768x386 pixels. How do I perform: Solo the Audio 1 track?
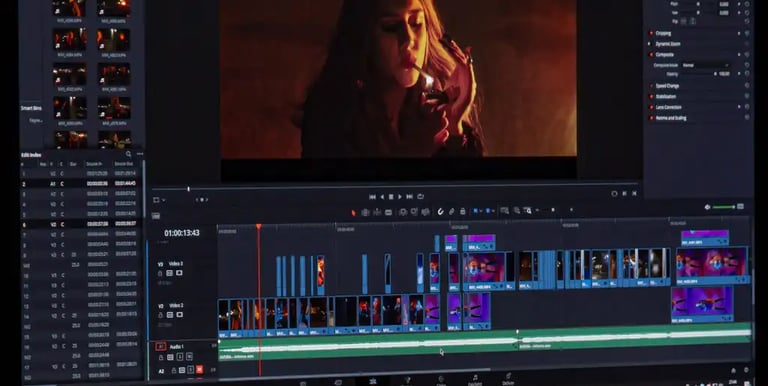pos(180,357)
